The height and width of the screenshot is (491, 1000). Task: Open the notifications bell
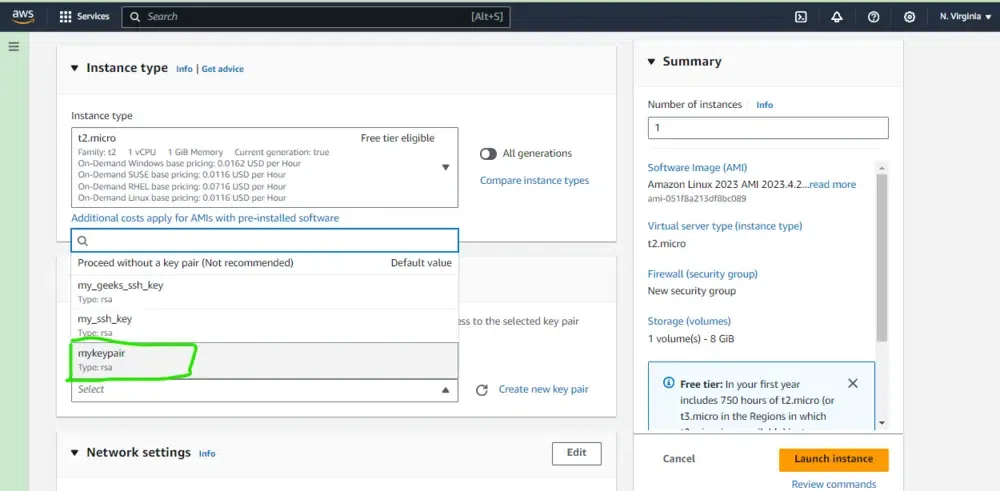point(837,17)
